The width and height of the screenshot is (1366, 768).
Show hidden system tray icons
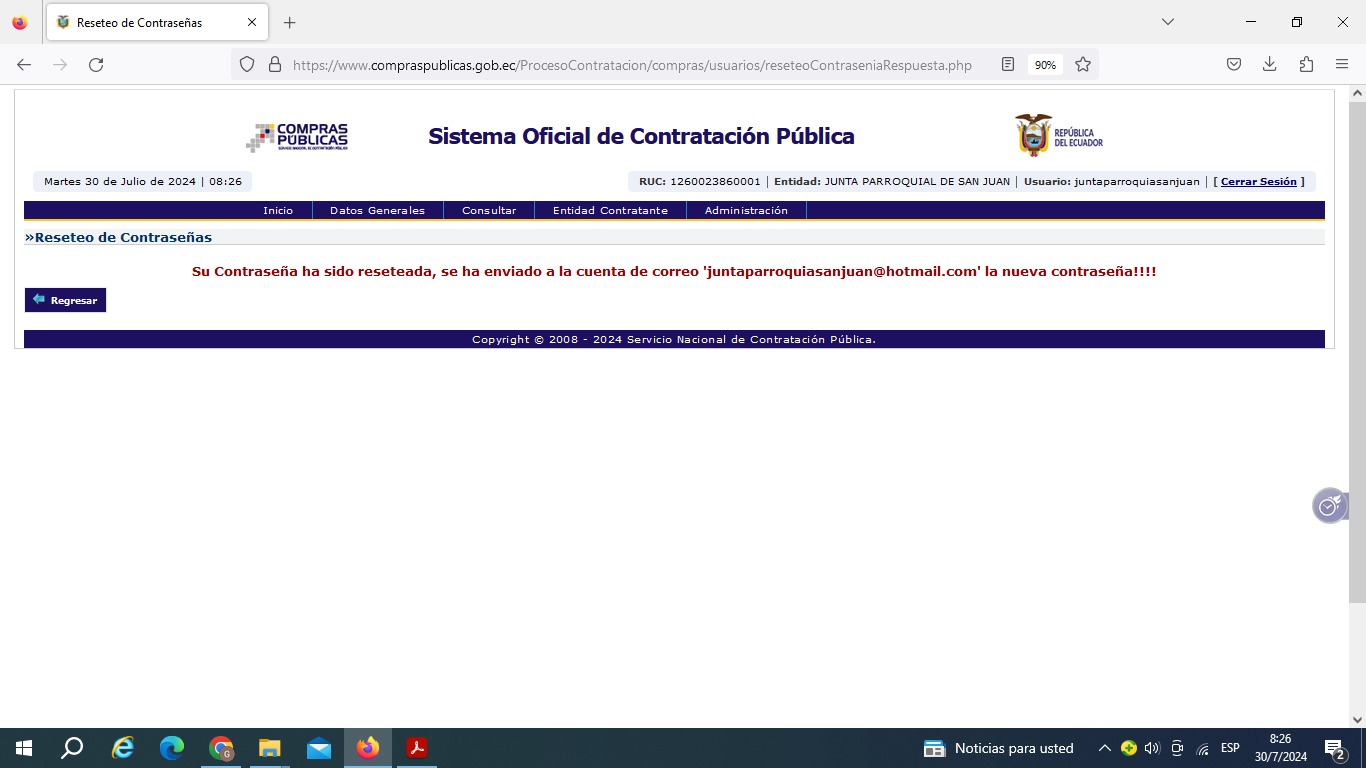pyautogui.click(x=1104, y=748)
